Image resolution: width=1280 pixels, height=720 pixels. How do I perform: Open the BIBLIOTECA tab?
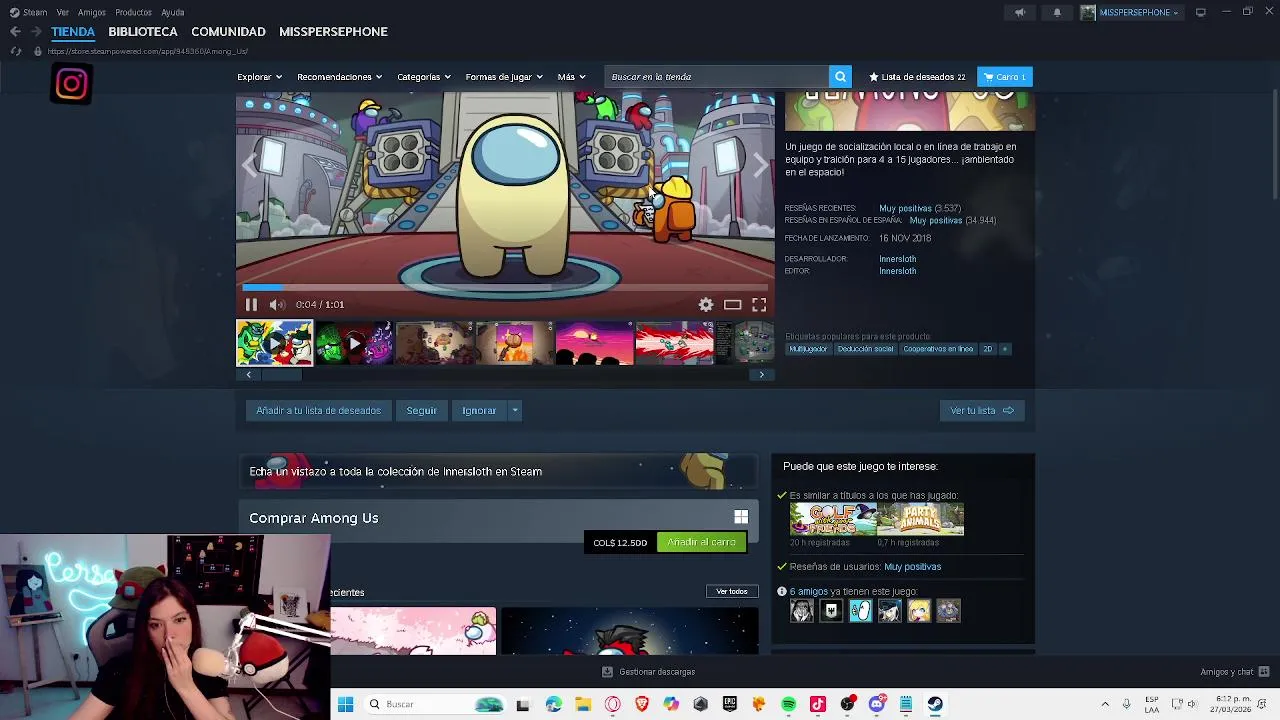(143, 32)
